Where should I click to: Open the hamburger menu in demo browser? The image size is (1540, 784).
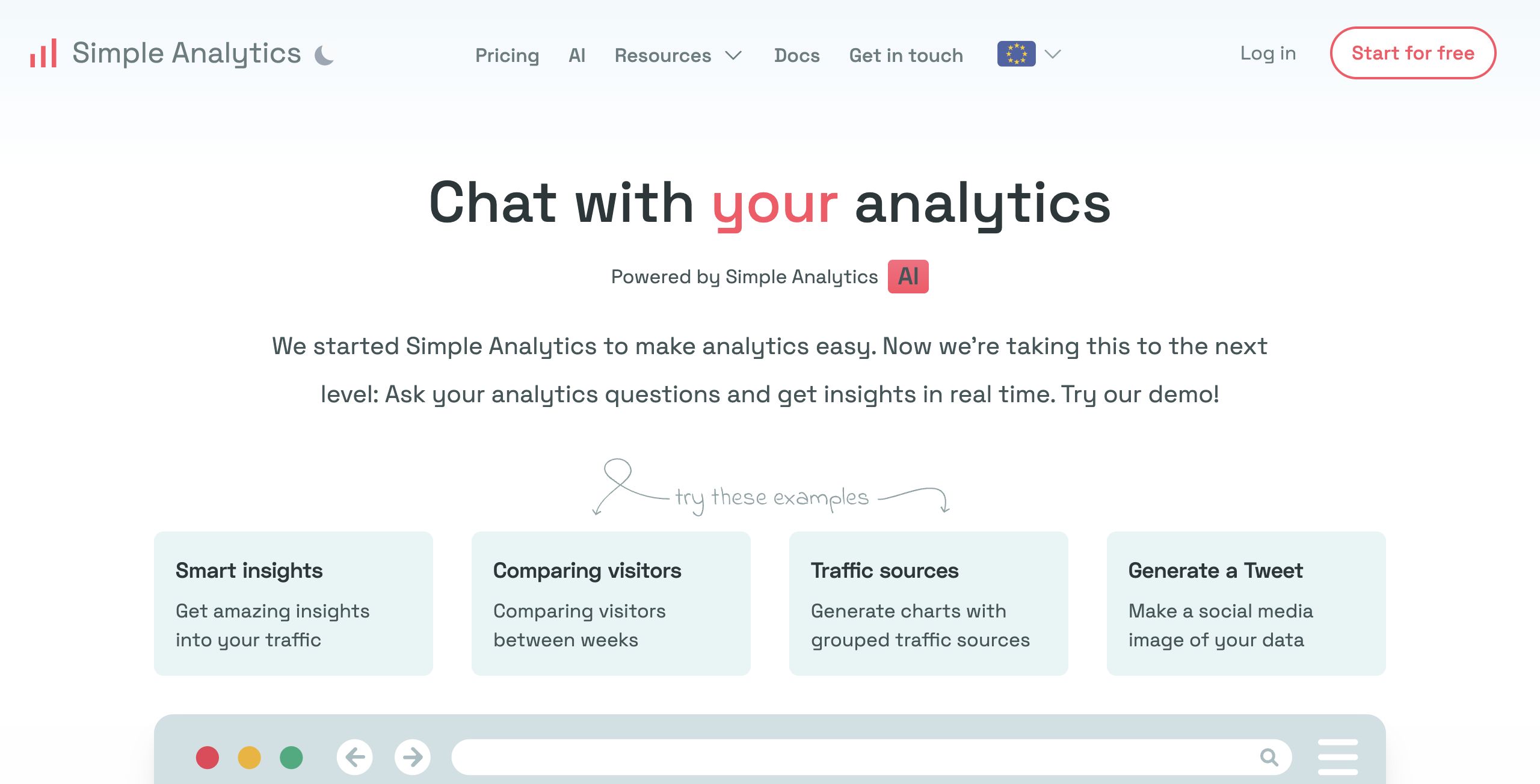tap(1338, 757)
